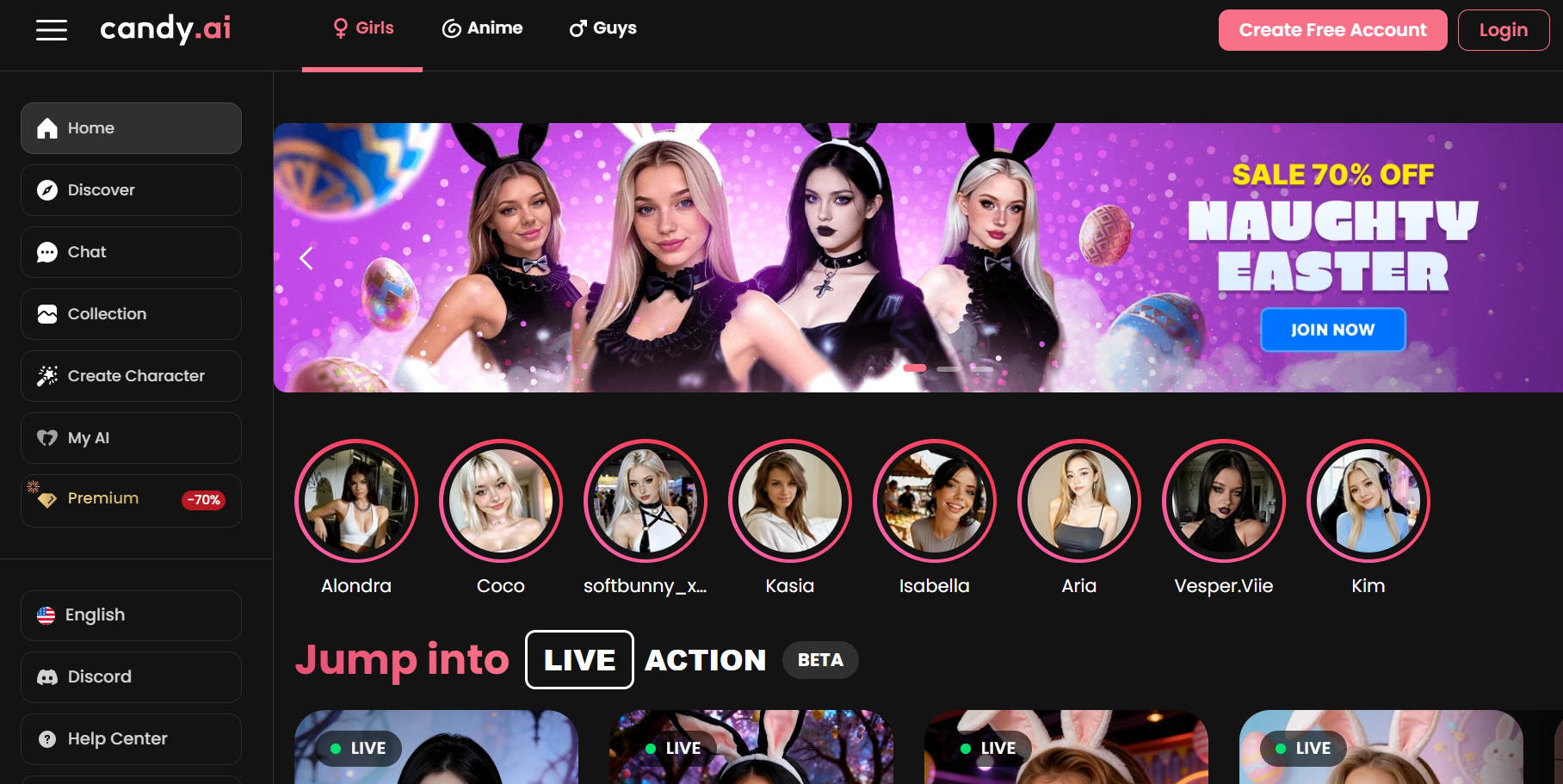The image size is (1563, 784).
Task: Click the name label Coco
Action: [501, 586]
